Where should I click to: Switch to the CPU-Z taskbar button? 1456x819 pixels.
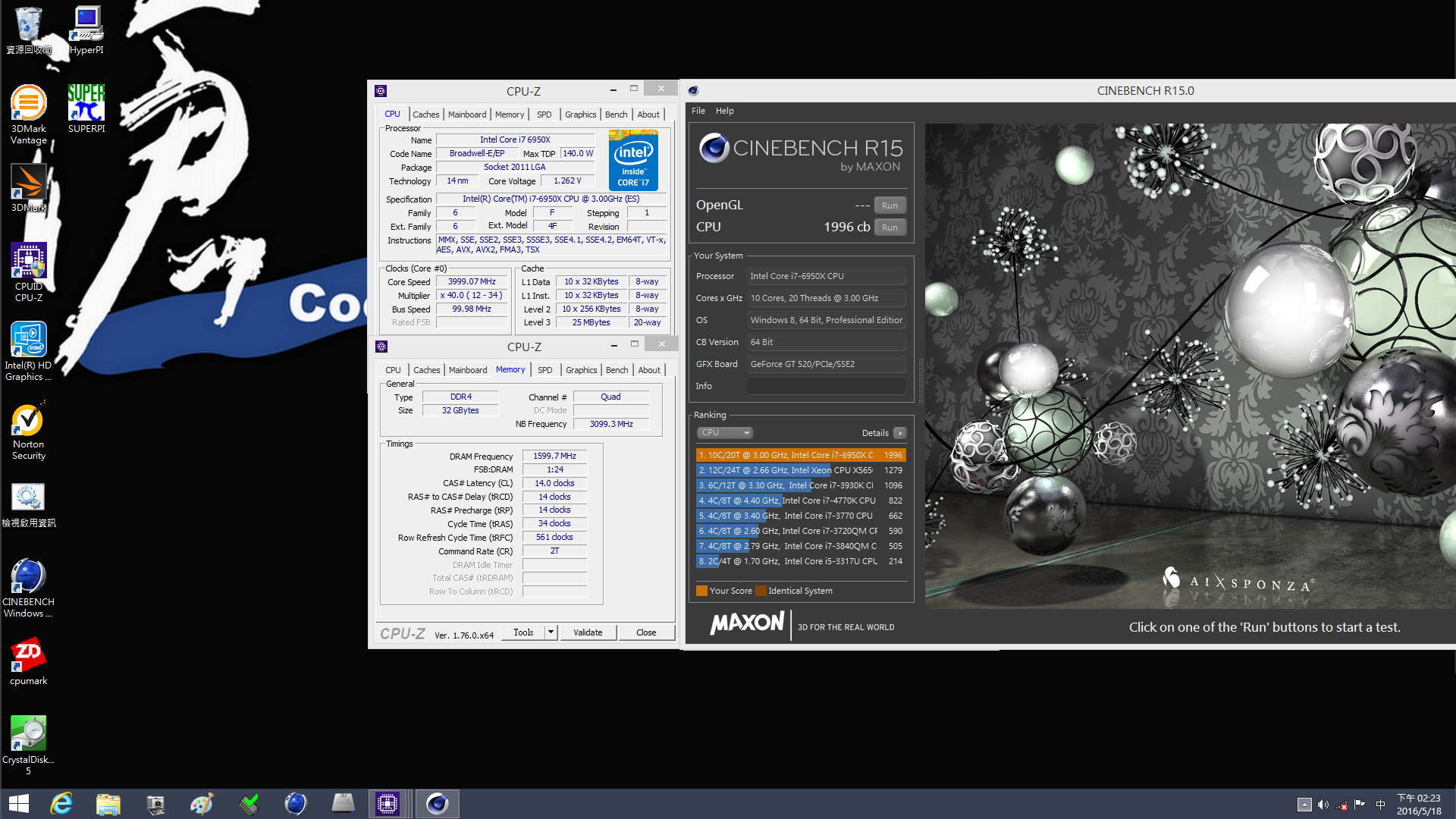tap(388, 804)
